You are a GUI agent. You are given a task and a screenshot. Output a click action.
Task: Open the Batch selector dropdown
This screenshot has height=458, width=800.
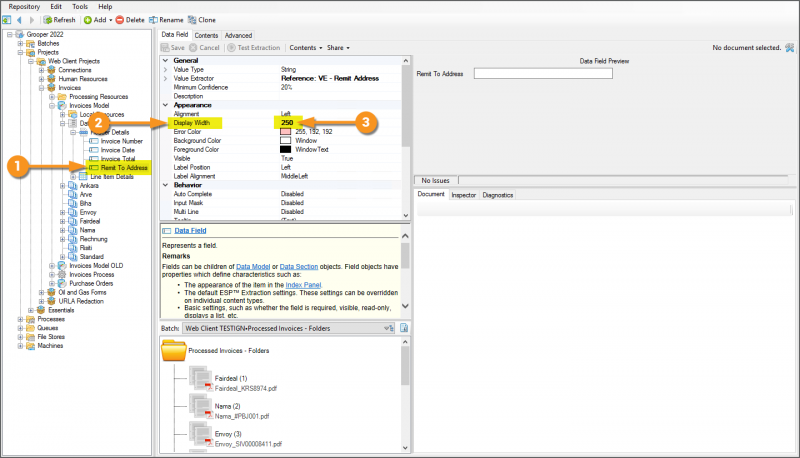click(389, 327)
